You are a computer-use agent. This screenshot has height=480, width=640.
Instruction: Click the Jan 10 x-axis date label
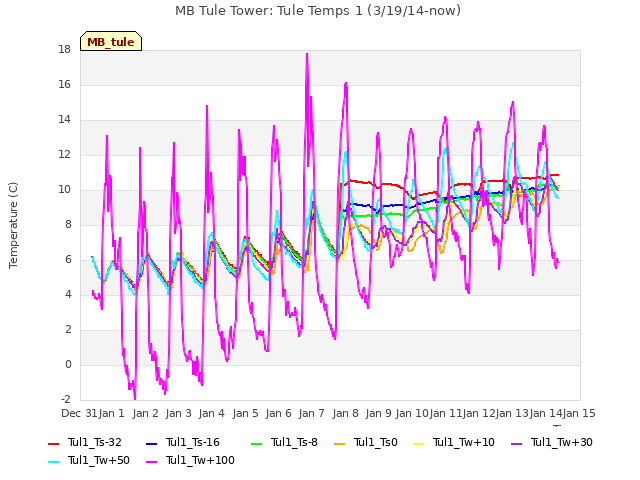(412, 413)
